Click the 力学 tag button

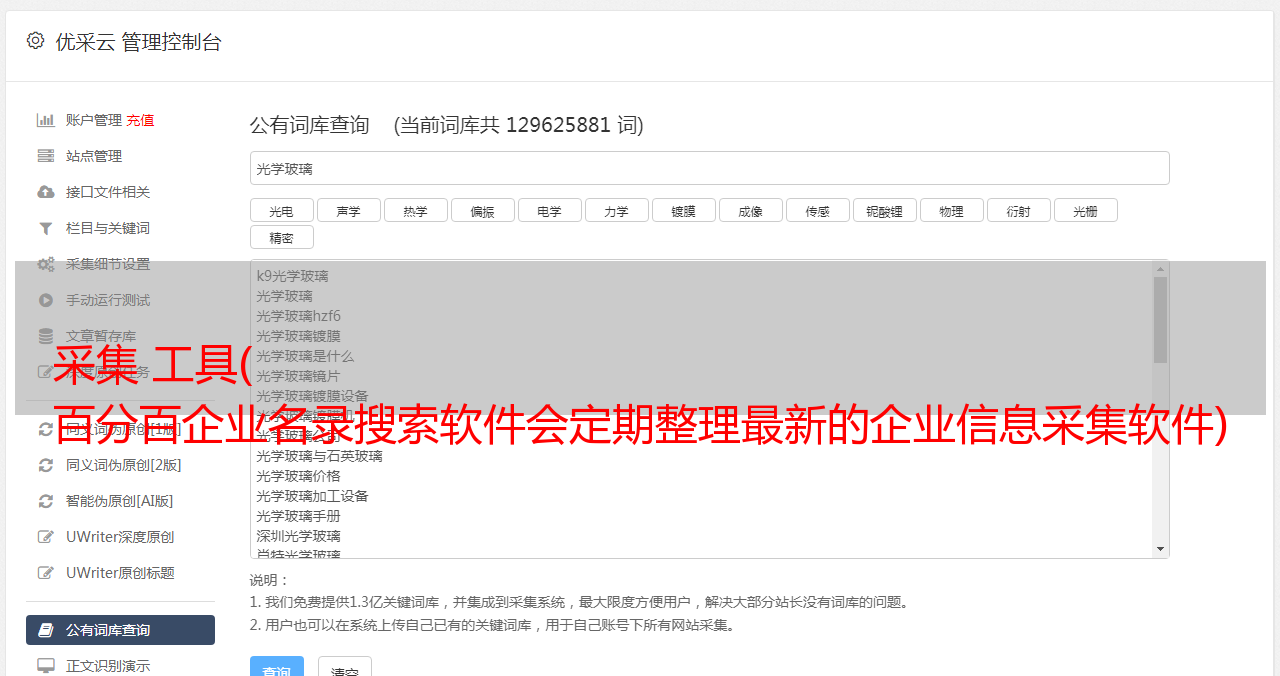[616, 210]
